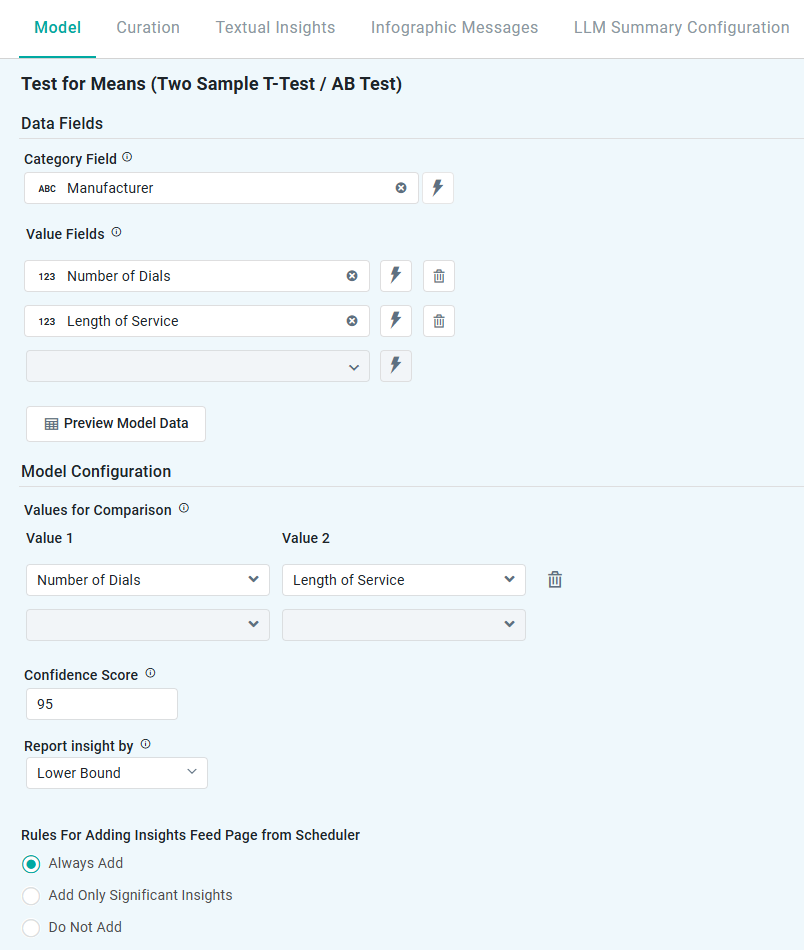Screen dimensions: 804x950
Task: Click Preview Model Data button
Action: (116, 423)
